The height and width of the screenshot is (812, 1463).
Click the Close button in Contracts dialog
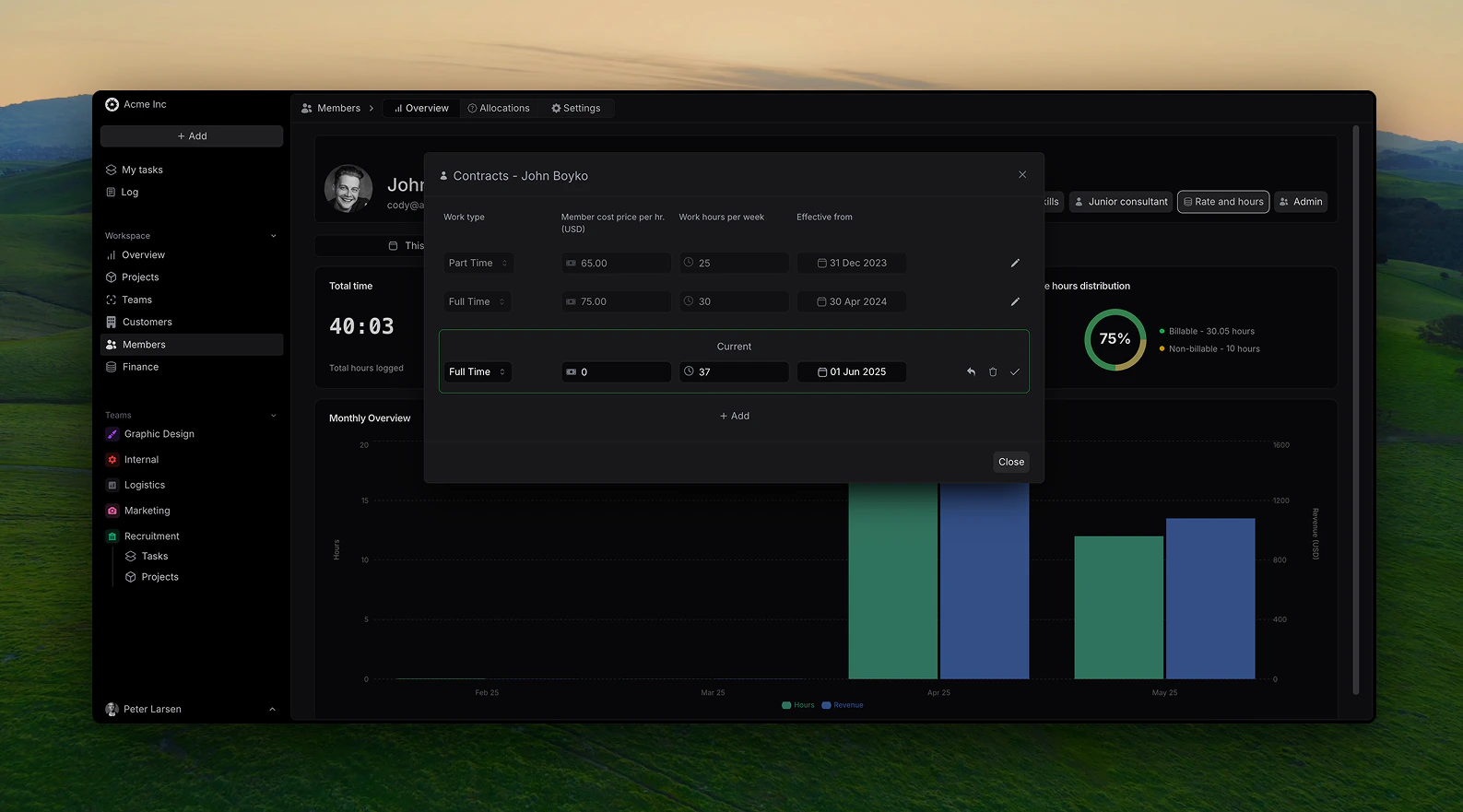1011,462
